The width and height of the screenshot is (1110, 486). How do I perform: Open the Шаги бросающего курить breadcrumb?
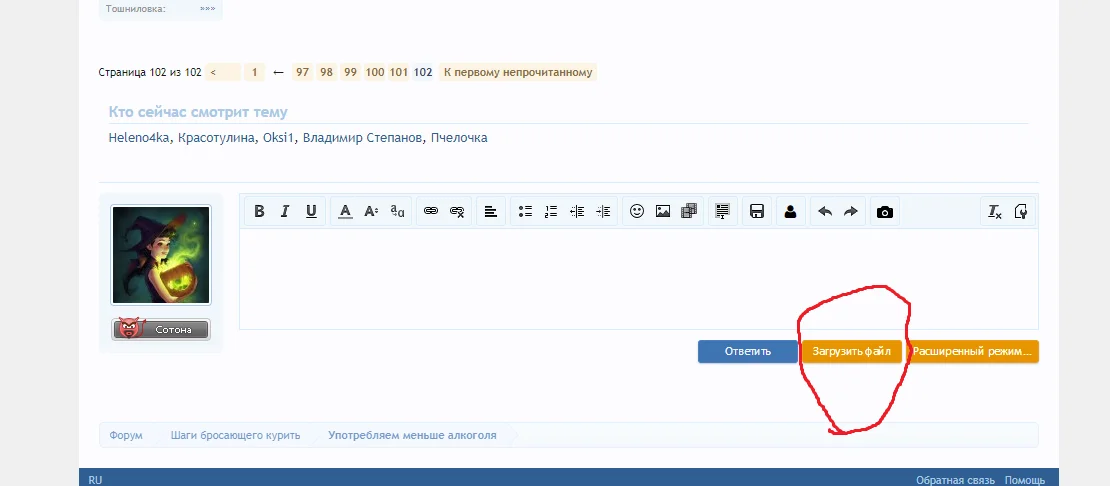point(235,435)
